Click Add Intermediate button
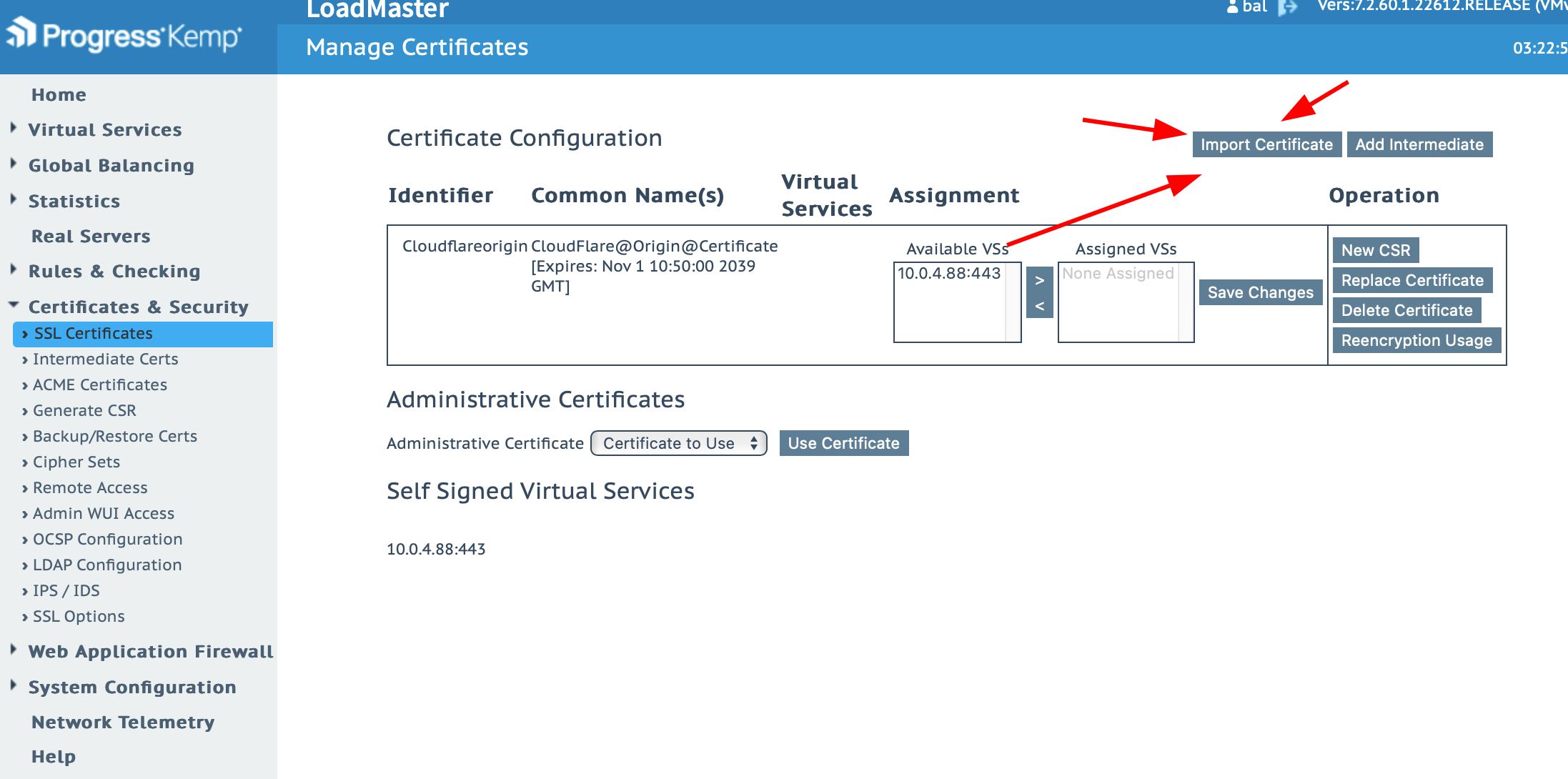 1419,144
